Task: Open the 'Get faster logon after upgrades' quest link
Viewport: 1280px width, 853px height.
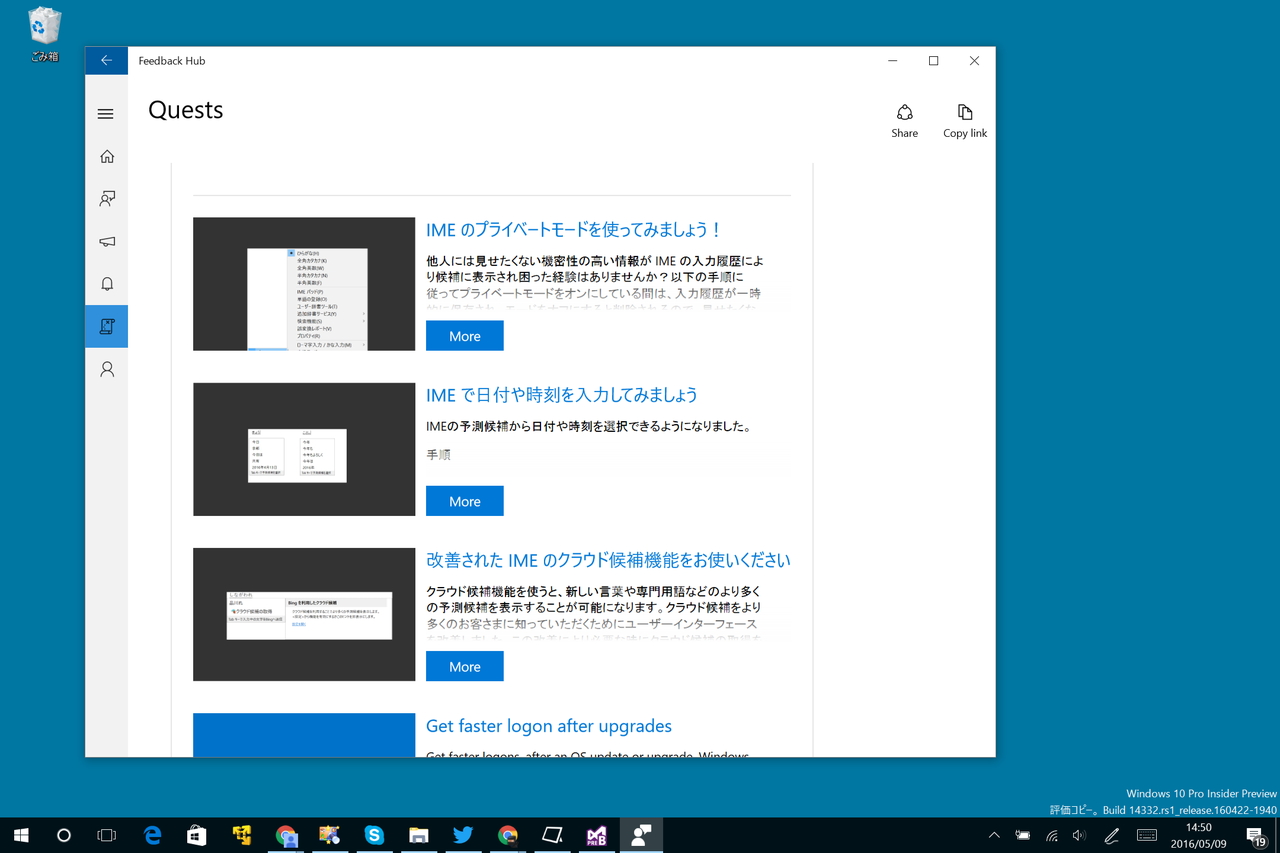Action: (x=548, y=725)
